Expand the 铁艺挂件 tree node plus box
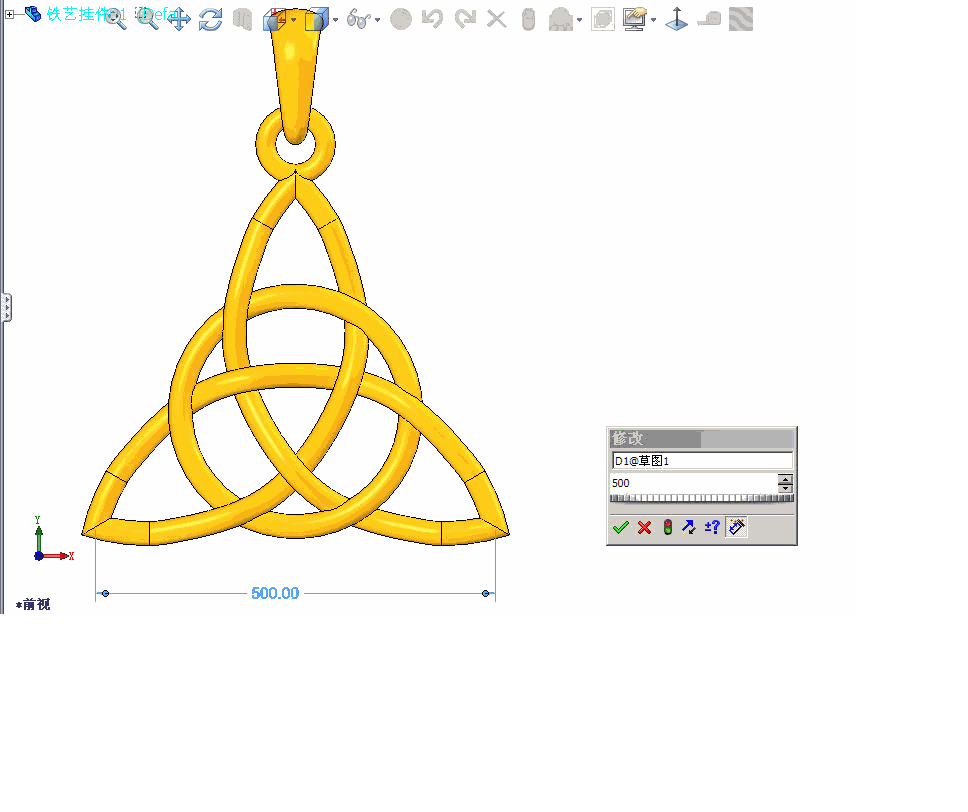The height and width of the screenshot is (812, 968). [x=9, y=14]
